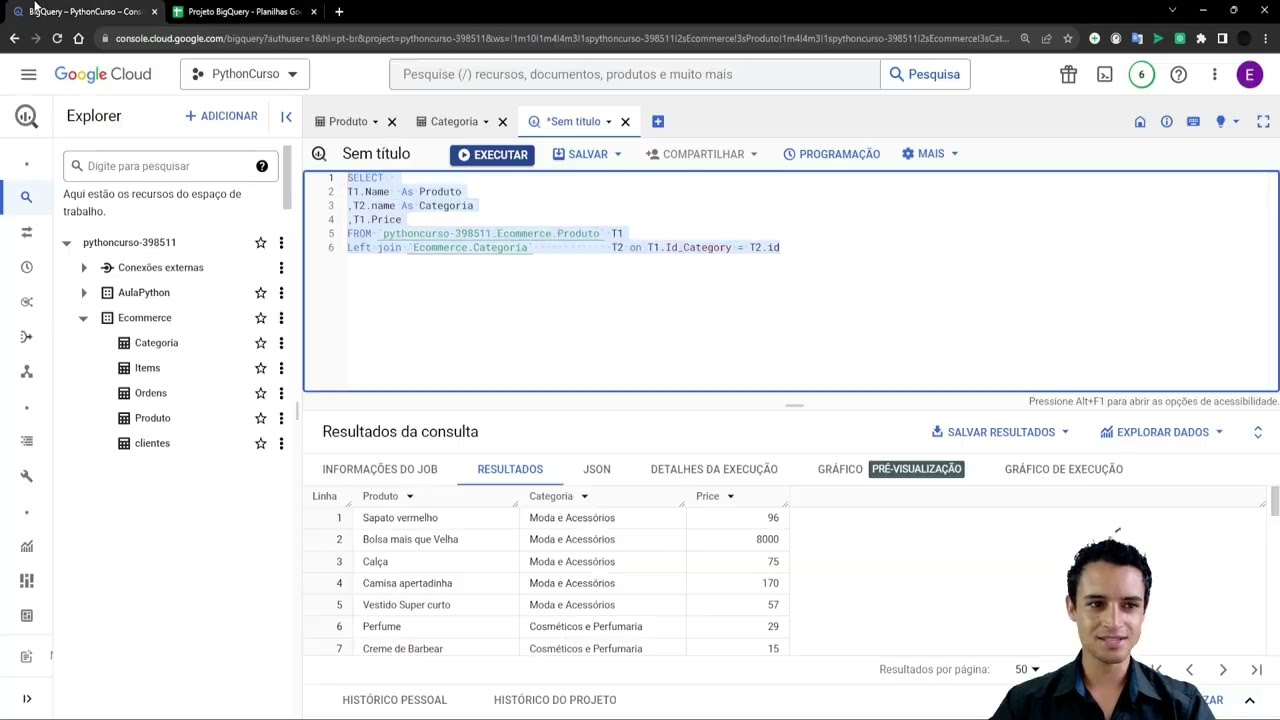
Task: Open keyboard shortcuts icon
Action: pos(1193,121)
